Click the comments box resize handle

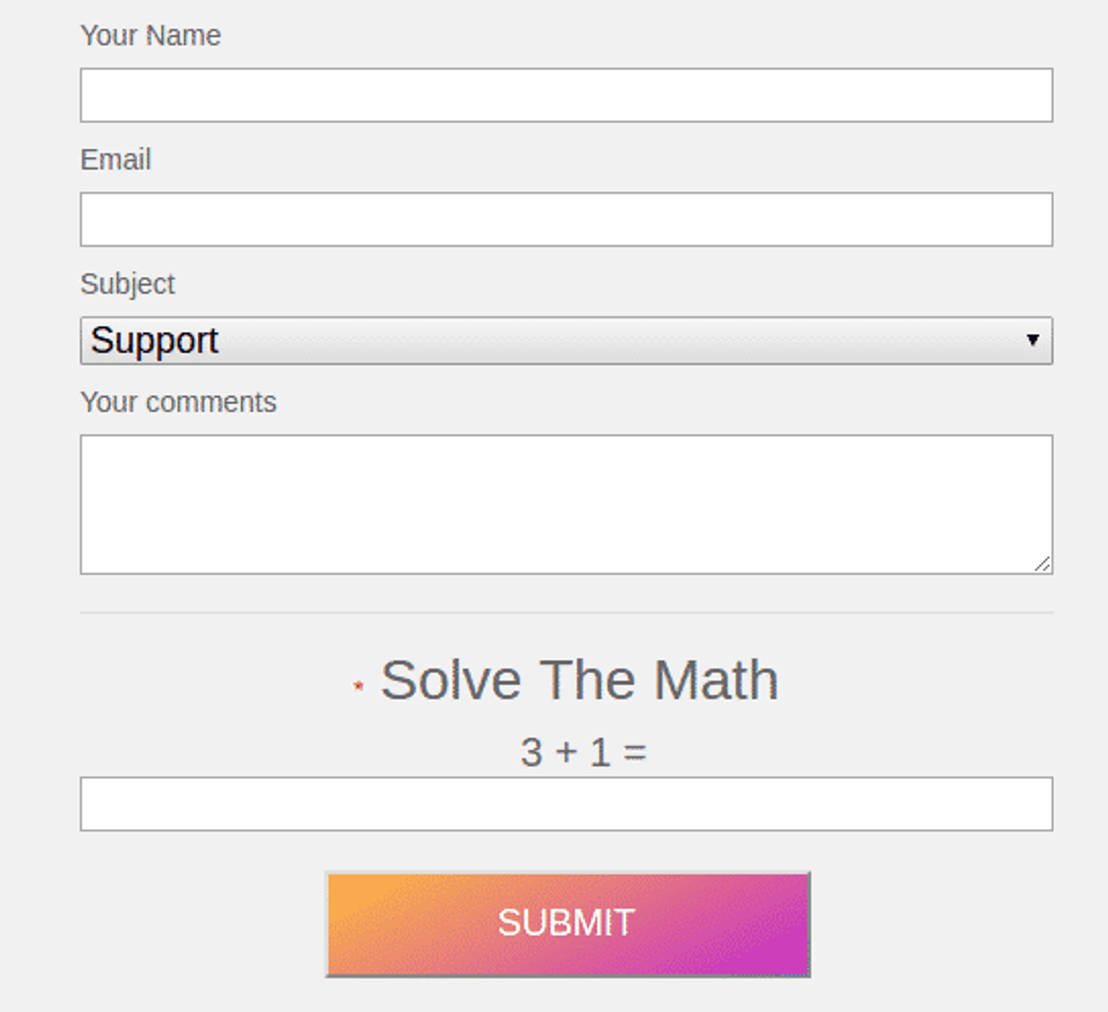click(1042, 564)
